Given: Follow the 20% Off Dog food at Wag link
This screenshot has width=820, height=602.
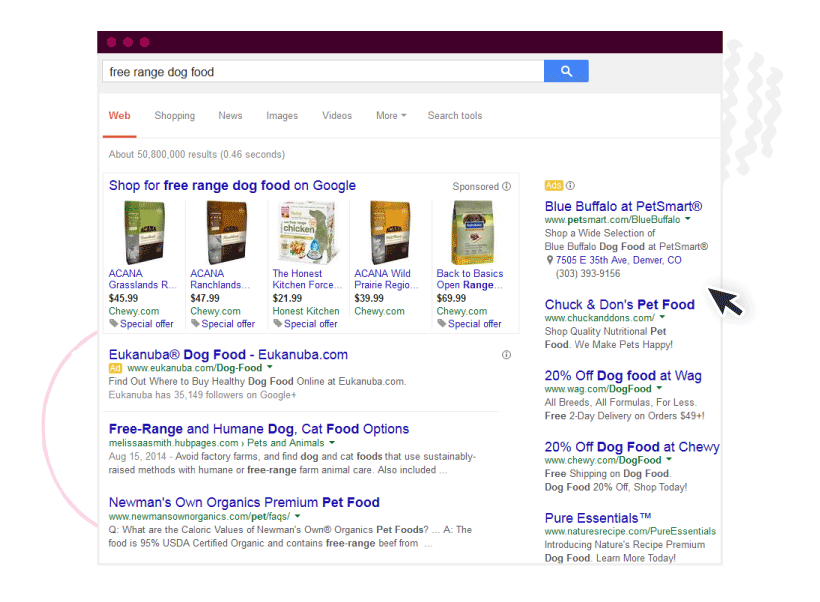Looking at the screenshot, I should click(620, 374).
